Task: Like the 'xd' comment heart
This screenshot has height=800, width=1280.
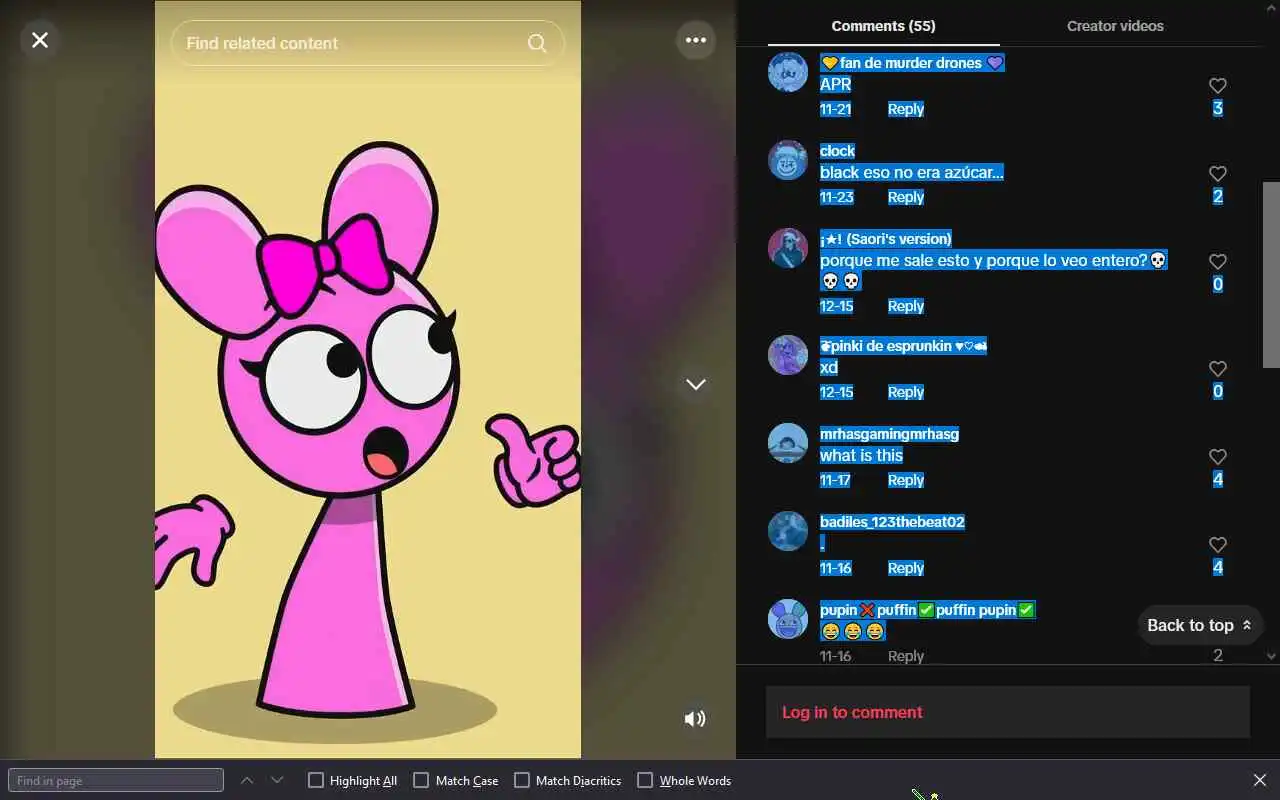Action: click(x=1217, y=369)
